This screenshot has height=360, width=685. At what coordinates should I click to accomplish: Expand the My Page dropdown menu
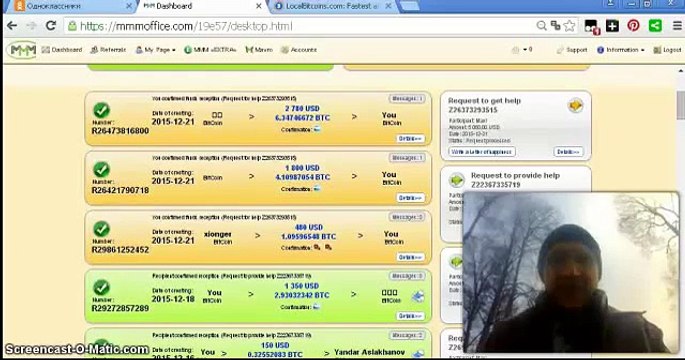point(156,50)
